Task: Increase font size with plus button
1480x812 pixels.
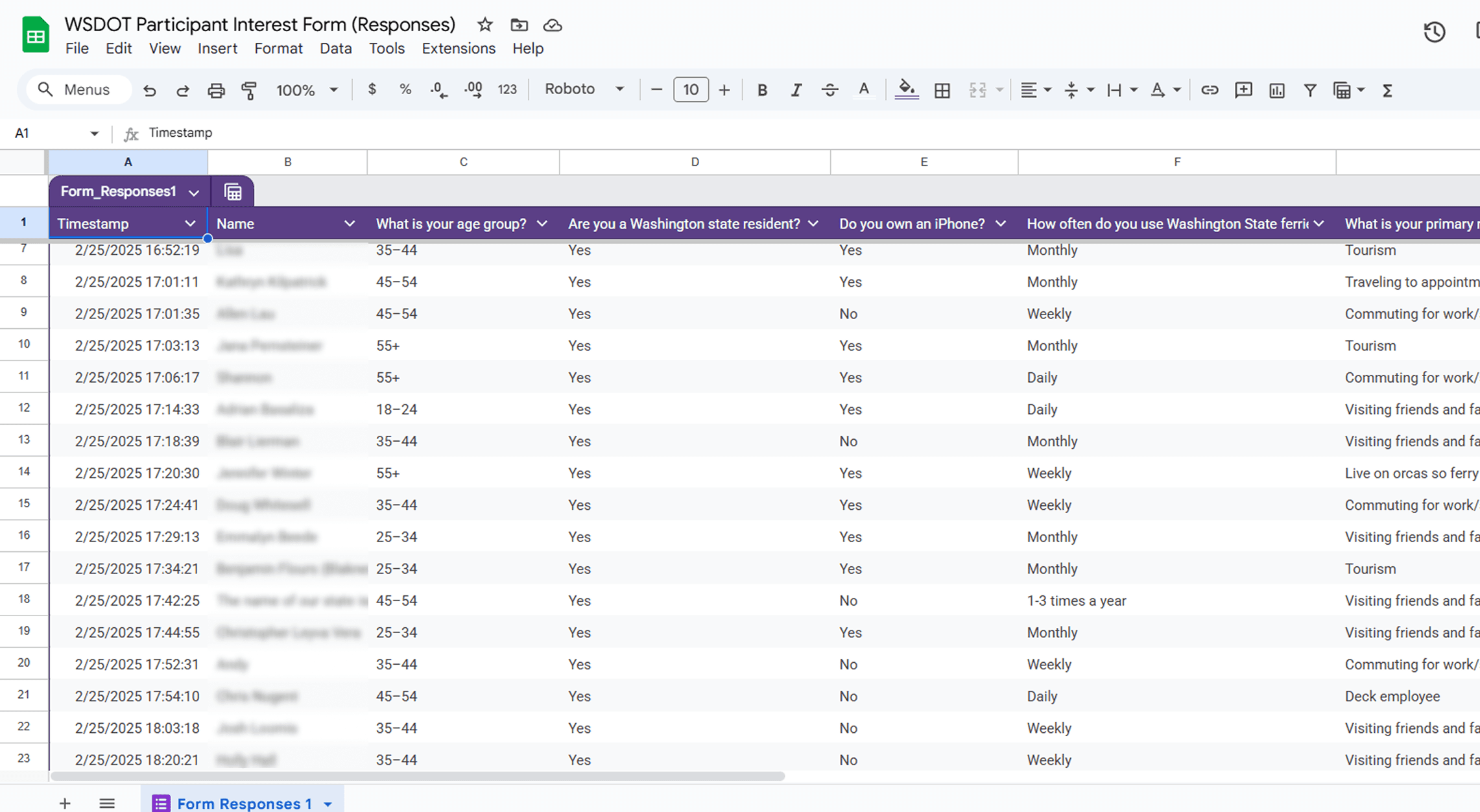Action: click(x=724, y=90)
